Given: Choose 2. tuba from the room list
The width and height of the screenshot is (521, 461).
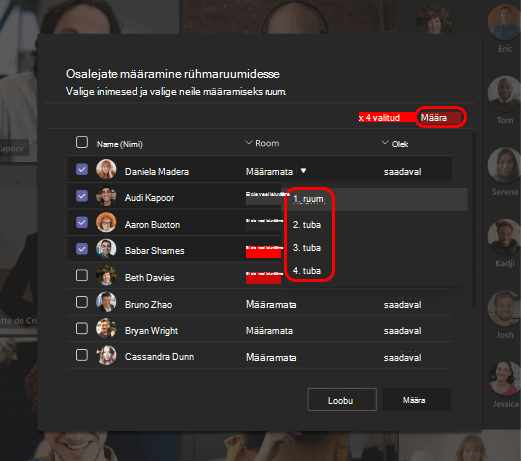Looking at the screenshot, I should (x=307, y=225).
